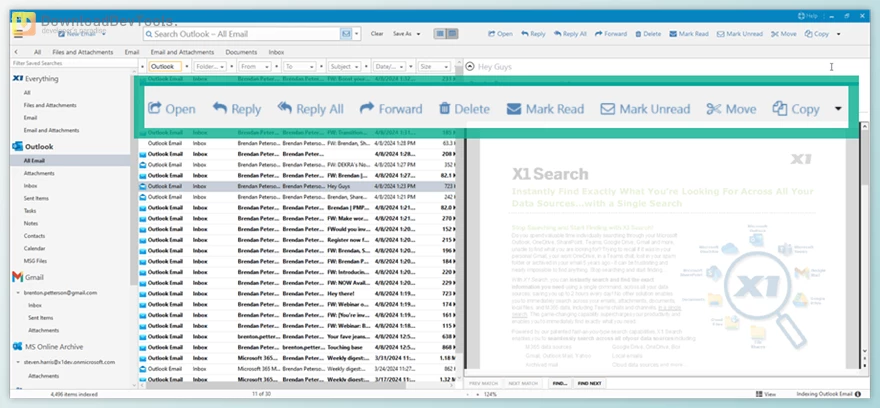Create a New Email
Image resolution: width=880 pixels, height=408 pixels.
pos(79,34)
